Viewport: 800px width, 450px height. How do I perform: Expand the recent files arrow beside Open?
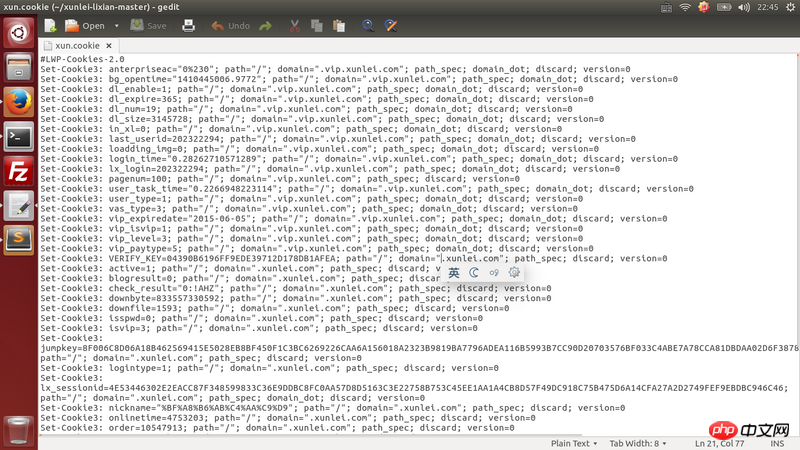[116, 26]
